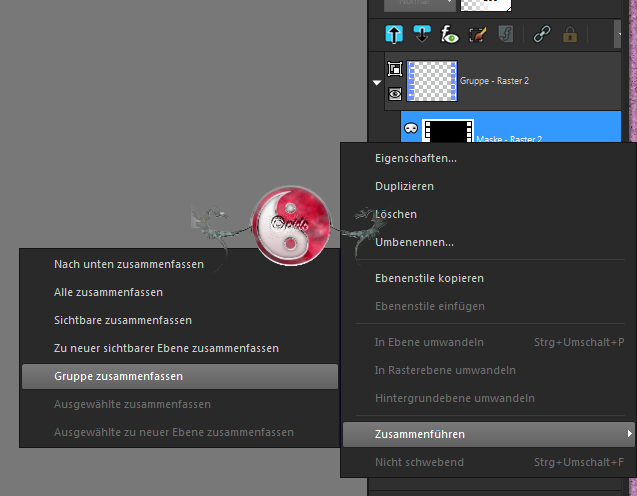Click the edit selection brush icon
Screen dimensions: 637x496
pos(477,35)
